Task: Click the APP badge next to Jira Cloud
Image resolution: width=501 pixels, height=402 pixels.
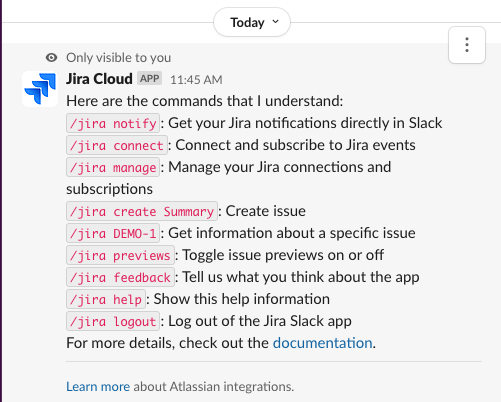Action: pos(149,79)
